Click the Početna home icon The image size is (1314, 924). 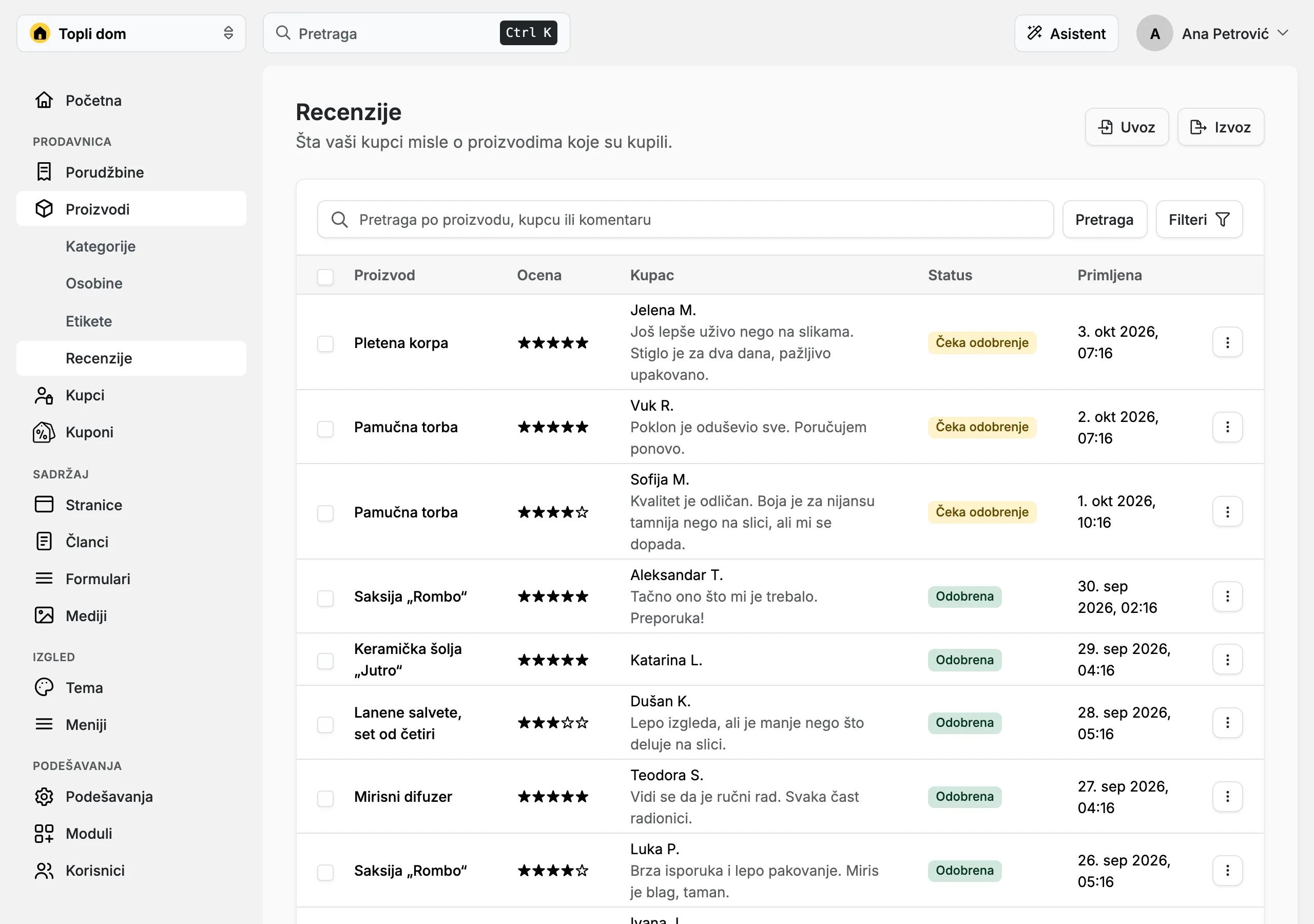[x=44, y=100]
